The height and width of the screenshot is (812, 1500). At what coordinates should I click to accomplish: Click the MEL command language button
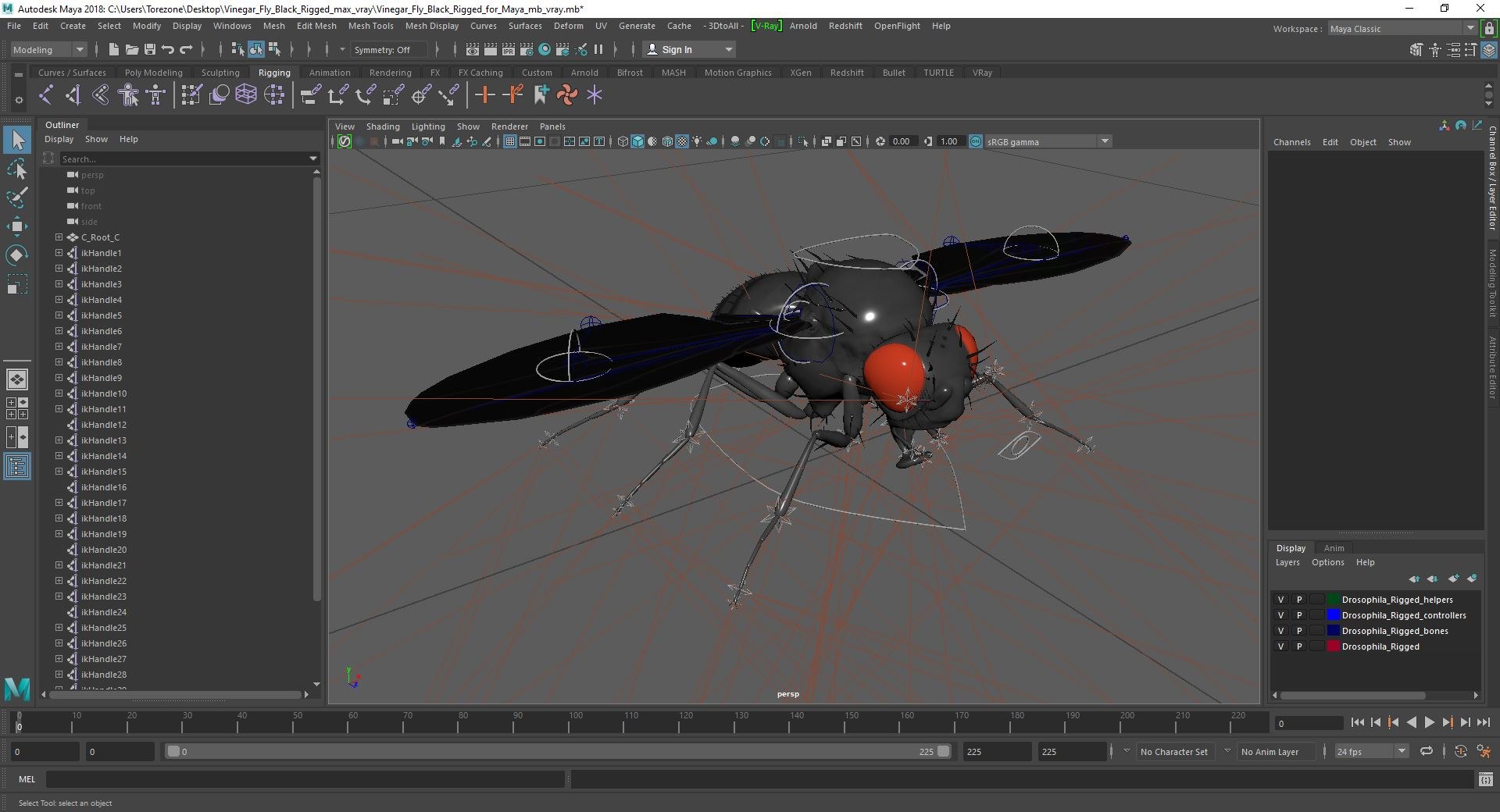tap(27, 779)
